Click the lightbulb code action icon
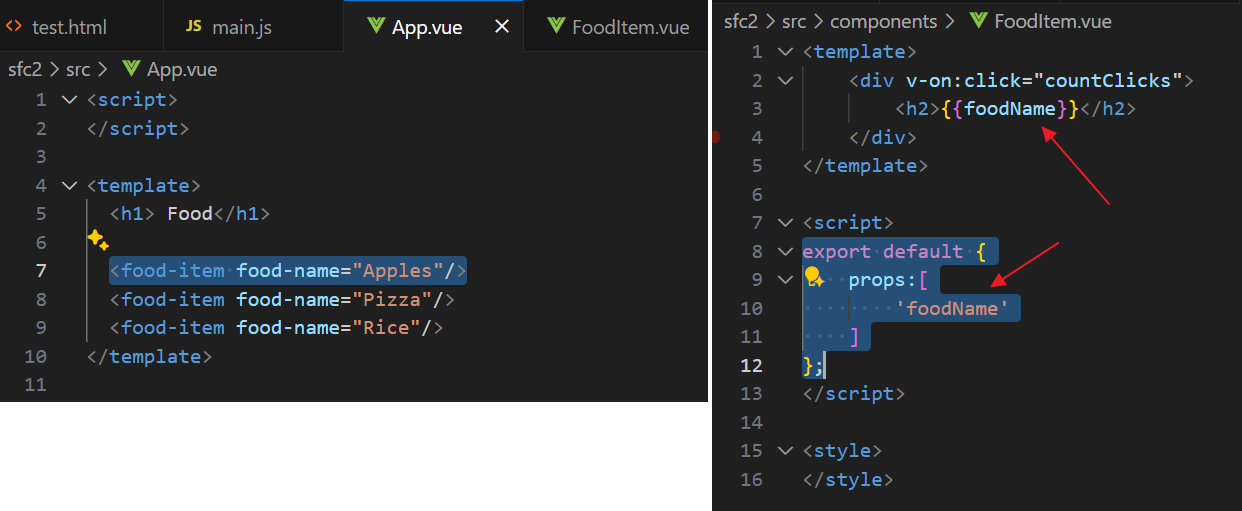The width and height of the screenshot is (1242, 511). (813, 277)
